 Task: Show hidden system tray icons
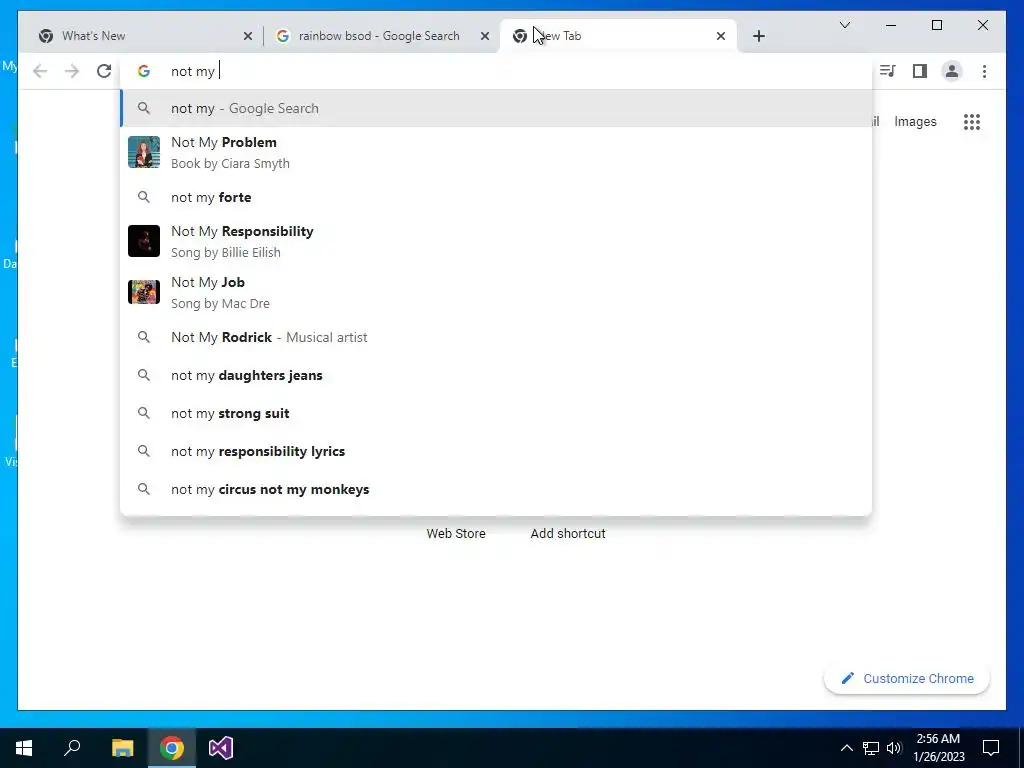[x=846, y=748]
